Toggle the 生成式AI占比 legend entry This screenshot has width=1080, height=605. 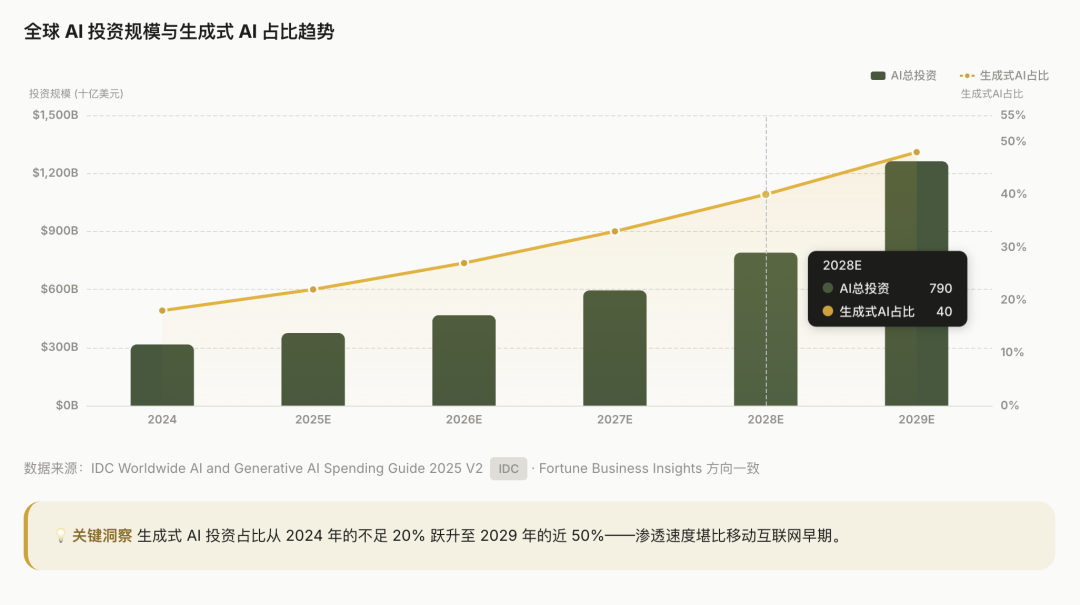click(1004, 76)
